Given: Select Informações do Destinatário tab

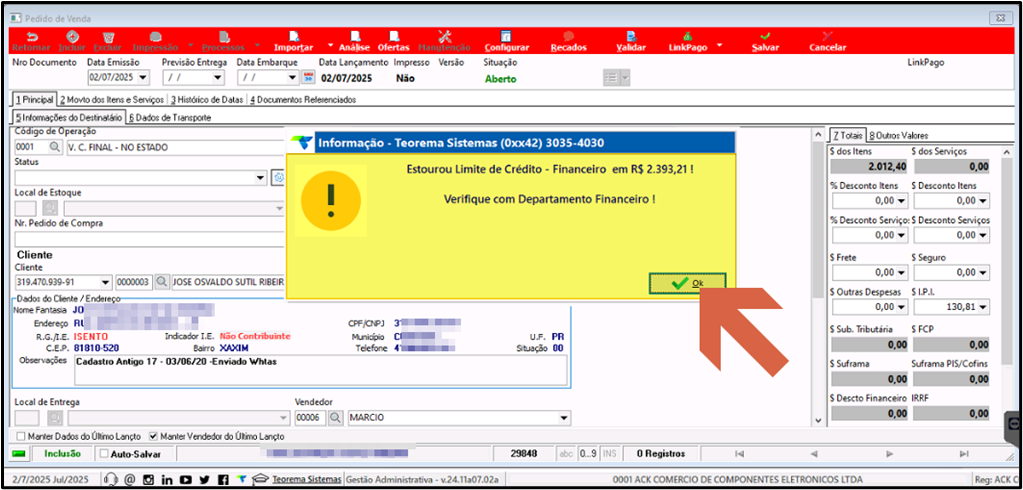Looking at the screenshot, I should (x=69, y=117).
